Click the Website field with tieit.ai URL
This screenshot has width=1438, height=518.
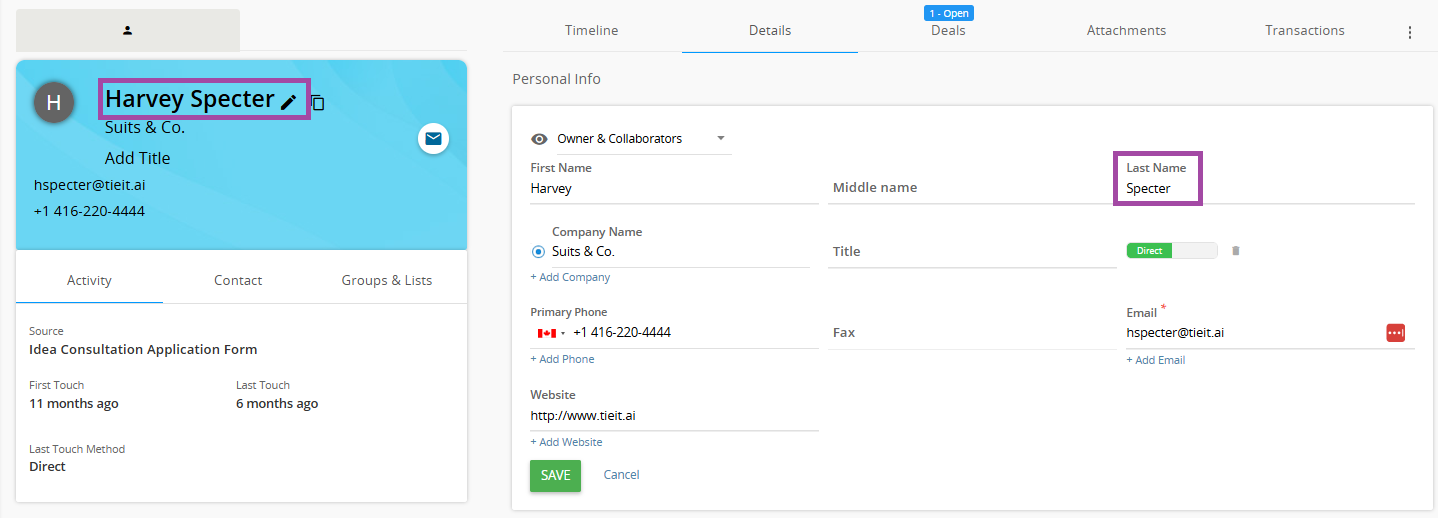(674, 416)
